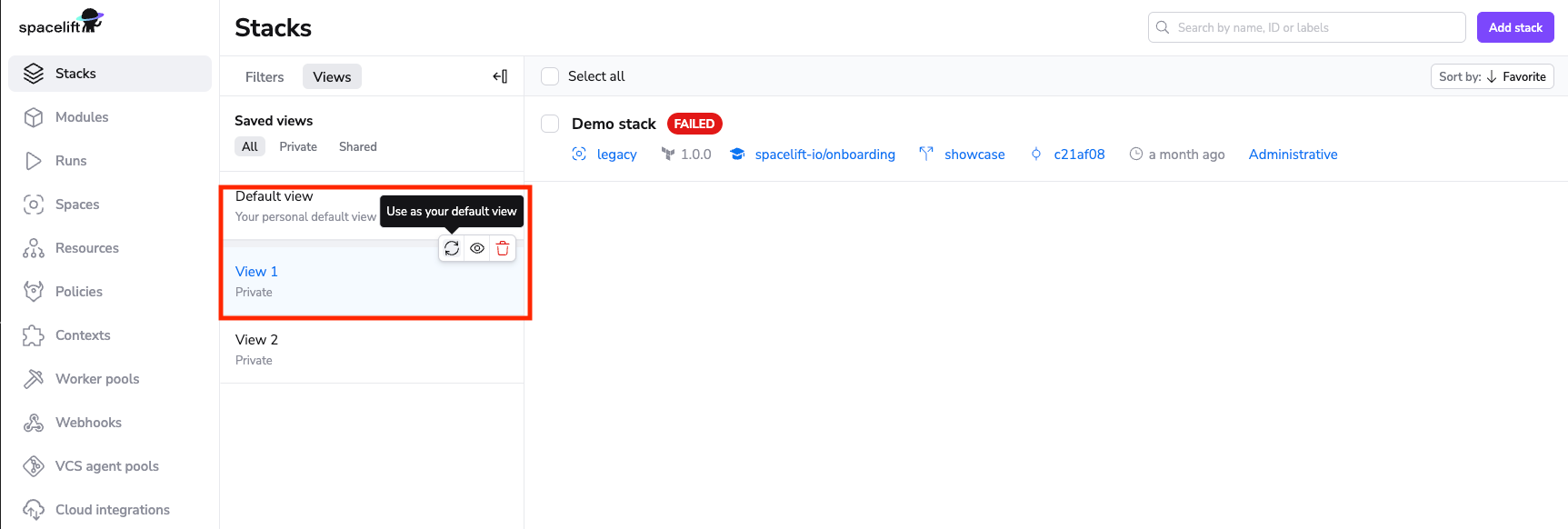This screenshot has height=529, width=1568.
Task: Open the Sort by Favorite dropdown
Action: (x=1492, y=76)
